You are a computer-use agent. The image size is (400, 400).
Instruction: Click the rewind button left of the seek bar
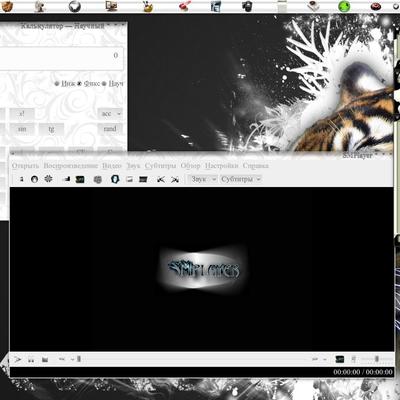coord(62,359)
